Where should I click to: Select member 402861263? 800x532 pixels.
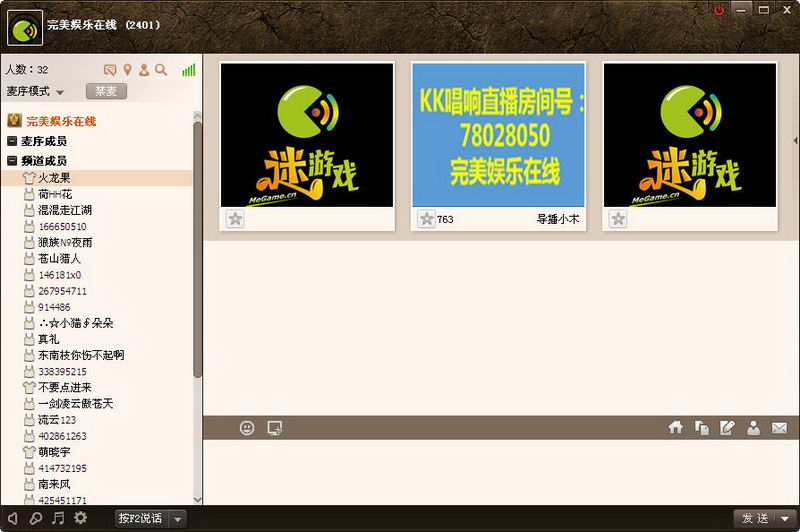coord(97,436)
